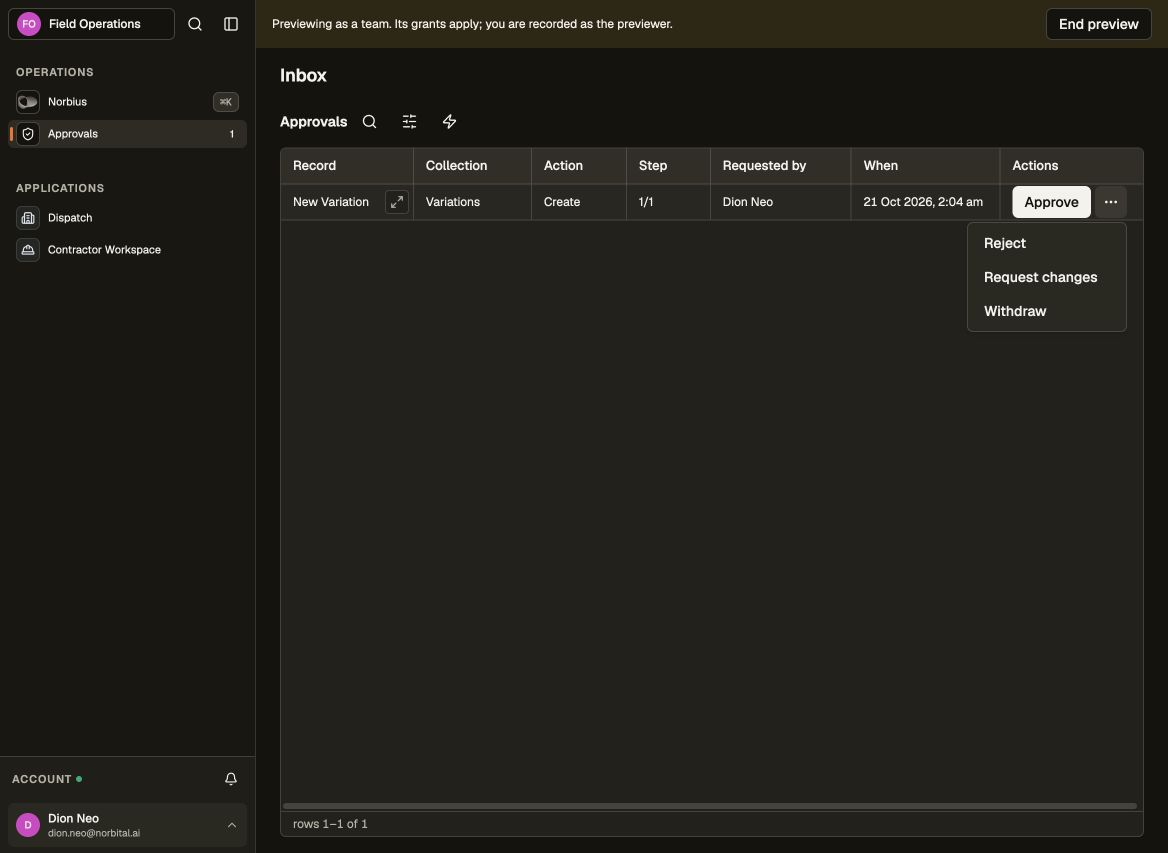Click the Record column header
This screenshot has height=853, width=1168.
click(x=347, y=165)
